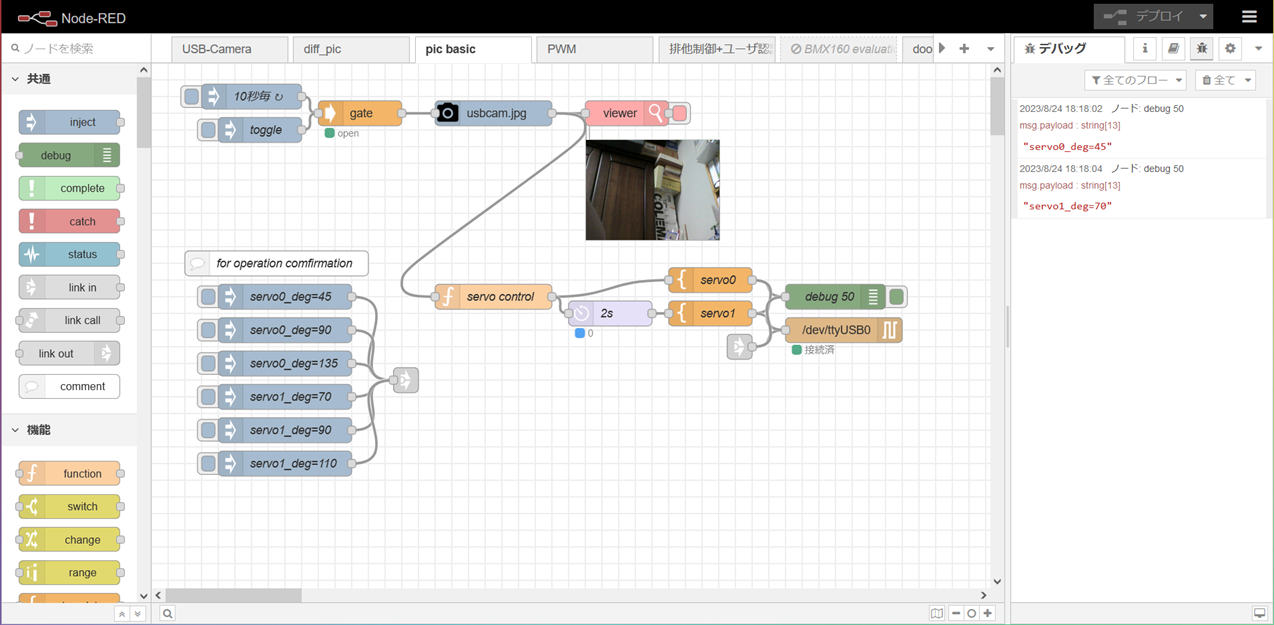Trigger the servo0_deg=45 inject button

(208, 297)
